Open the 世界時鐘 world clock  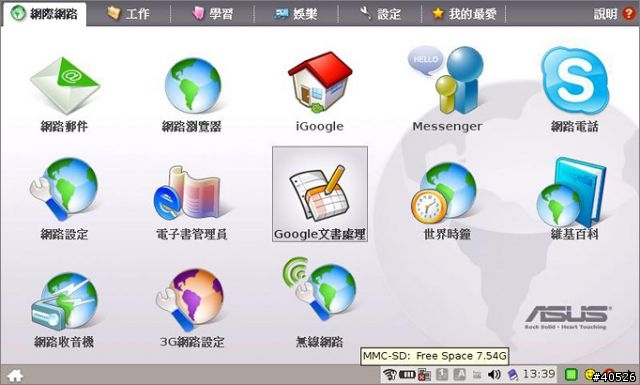[x=447, y=200]
